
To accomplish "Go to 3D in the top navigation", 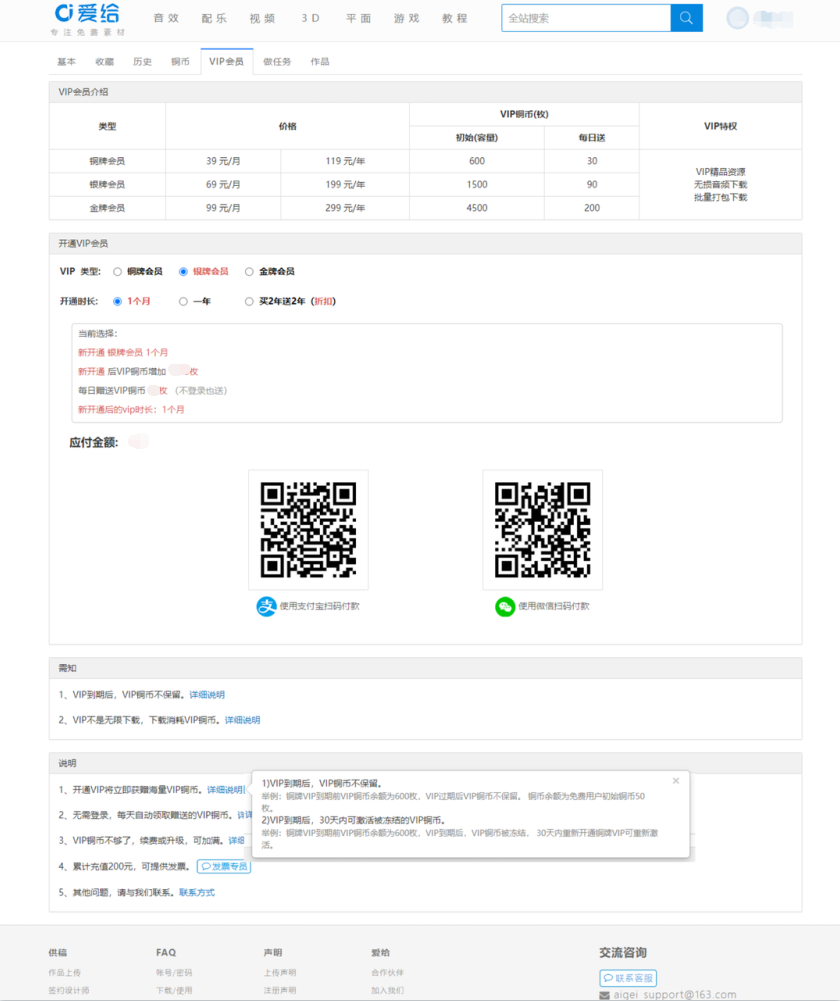I will (x=311, y=19).
